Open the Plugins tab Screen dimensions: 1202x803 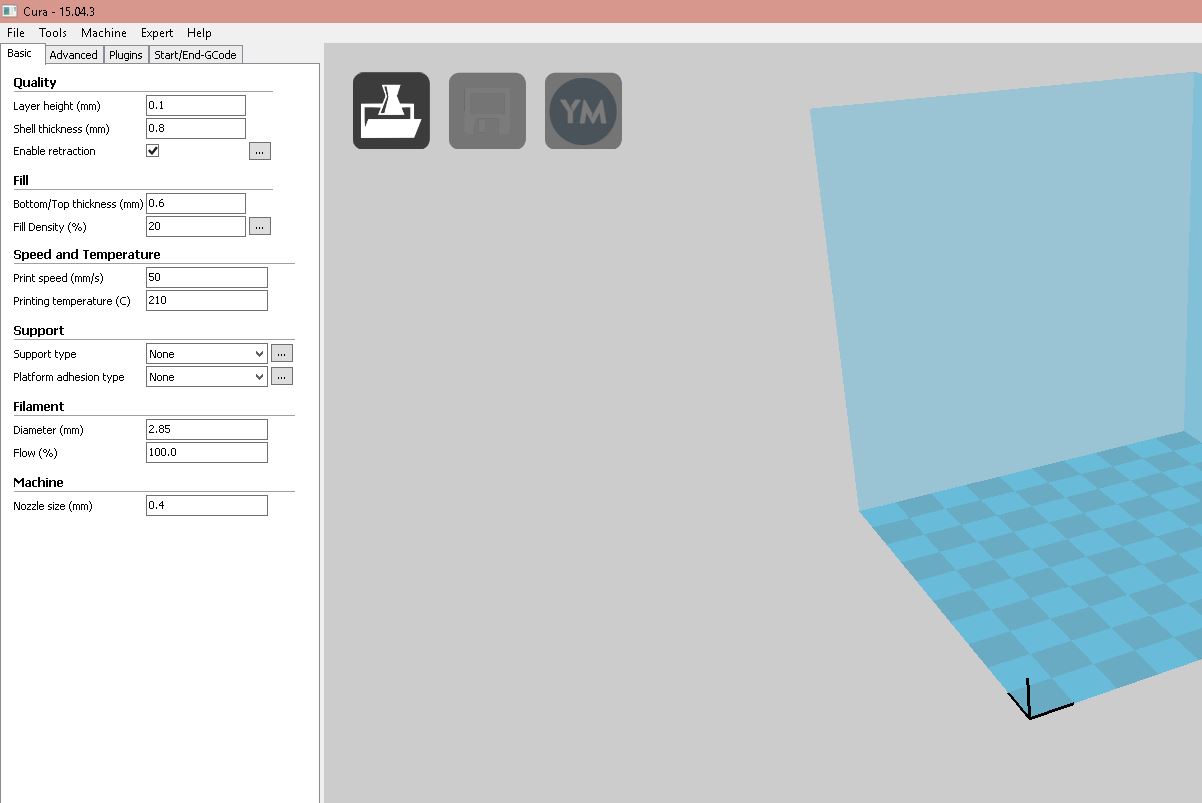coord(125,54)
